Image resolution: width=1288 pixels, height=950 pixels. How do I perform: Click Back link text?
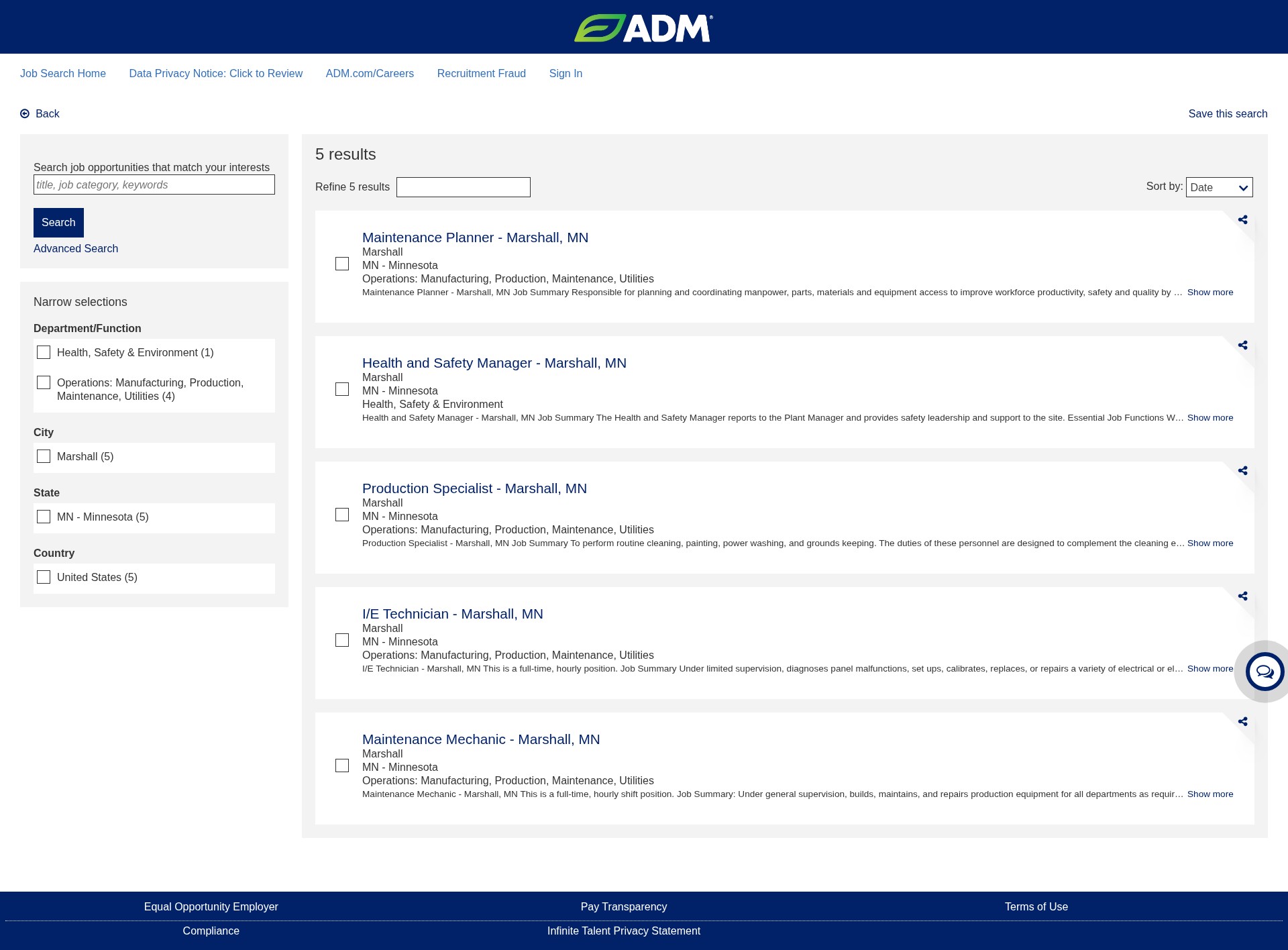(x=48, y=114)
